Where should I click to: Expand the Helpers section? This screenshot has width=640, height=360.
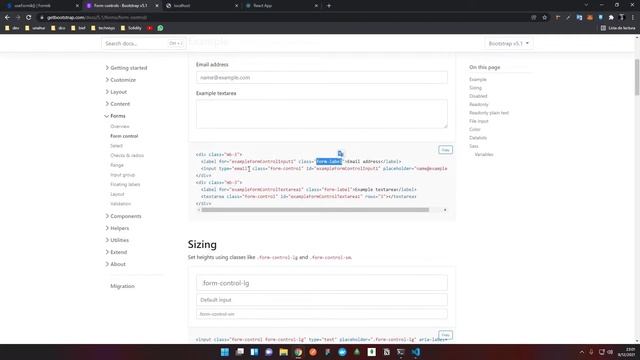point(117,228)
